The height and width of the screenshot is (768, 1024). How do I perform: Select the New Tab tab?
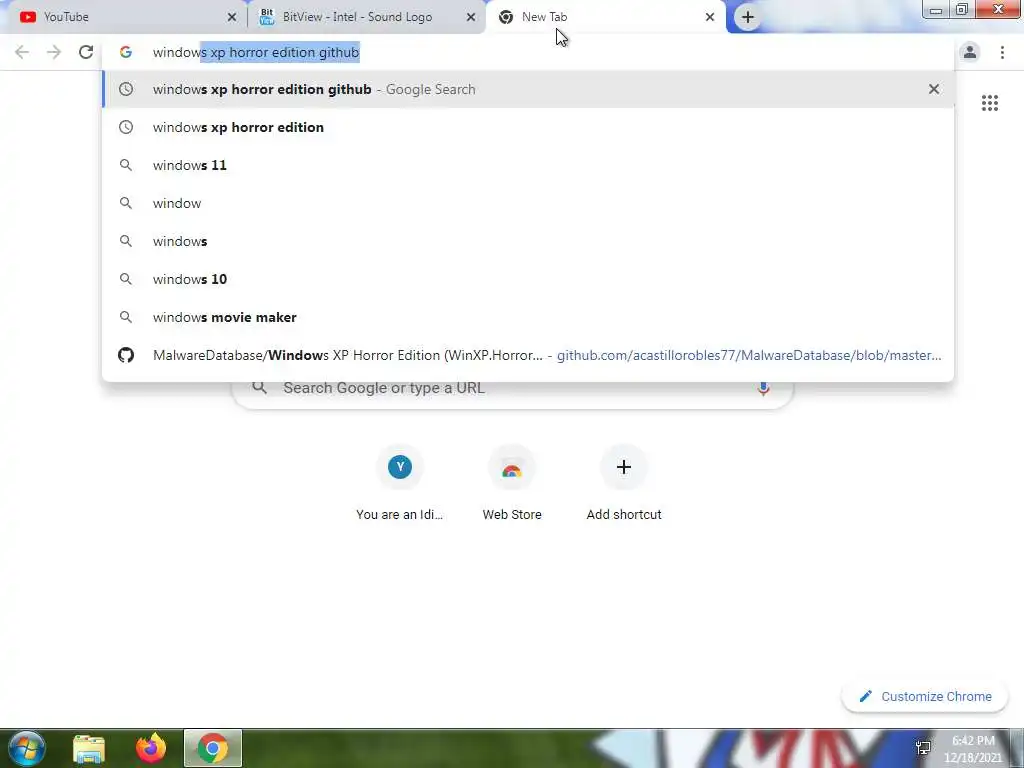[x=606, y=17]
